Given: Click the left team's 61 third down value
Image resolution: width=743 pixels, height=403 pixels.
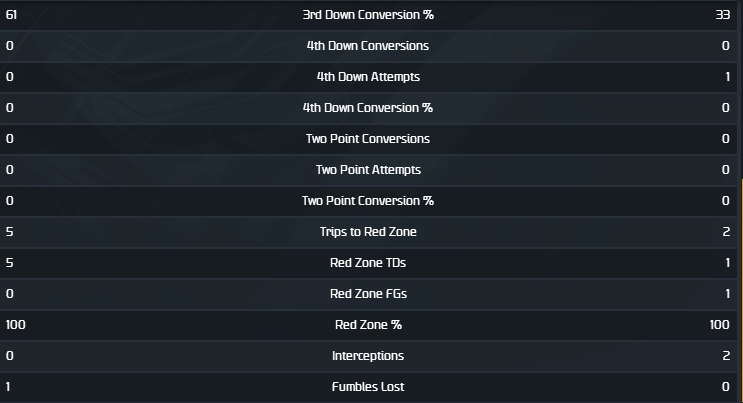Looking at the screenshot, I should [10, 15].
